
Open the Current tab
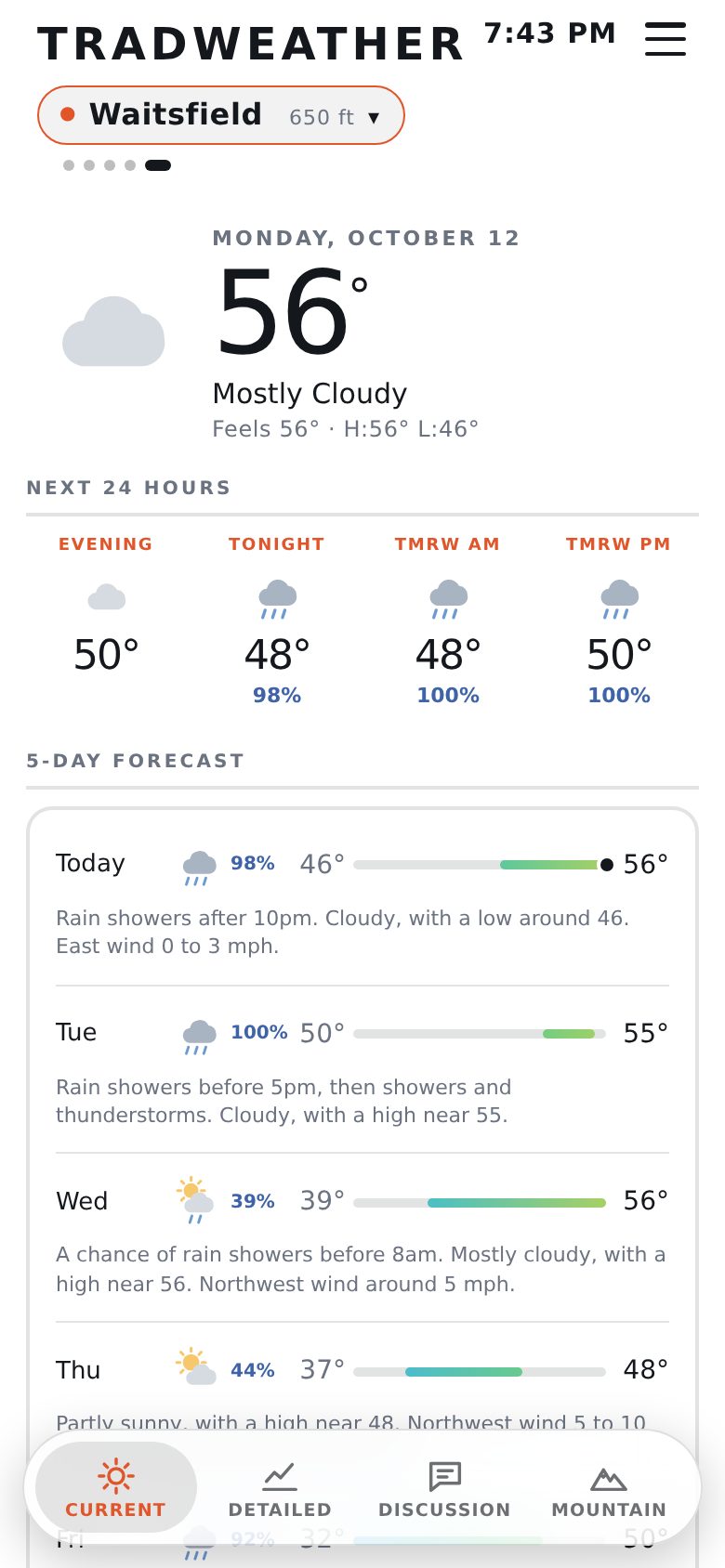coord(115,1487)
